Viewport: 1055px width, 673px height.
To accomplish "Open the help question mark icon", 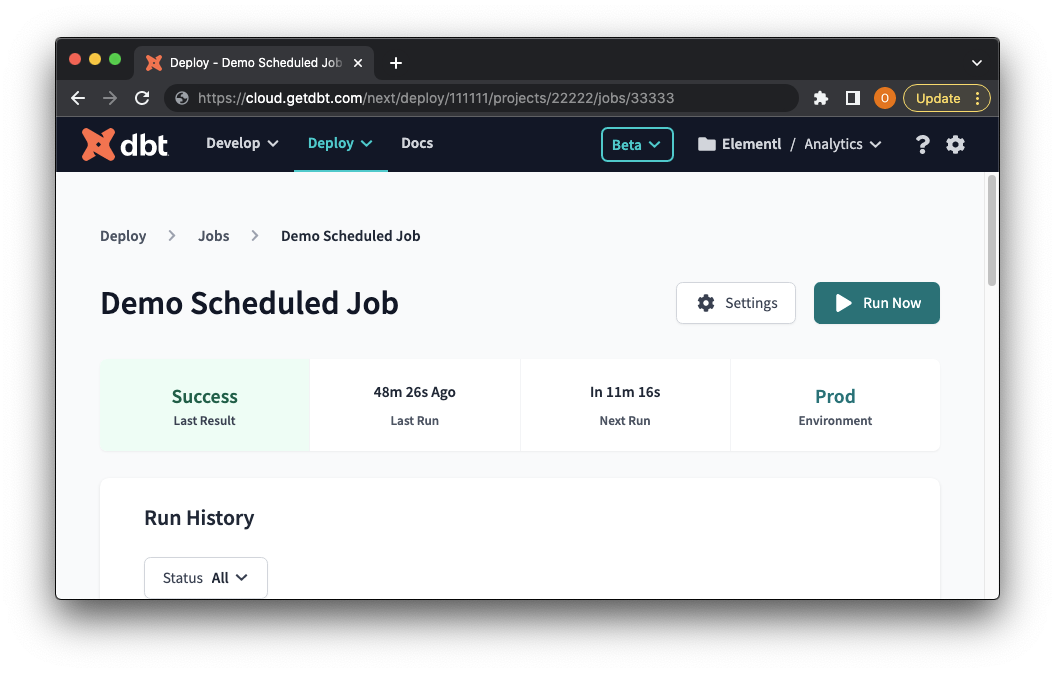I will coord(922,144).
